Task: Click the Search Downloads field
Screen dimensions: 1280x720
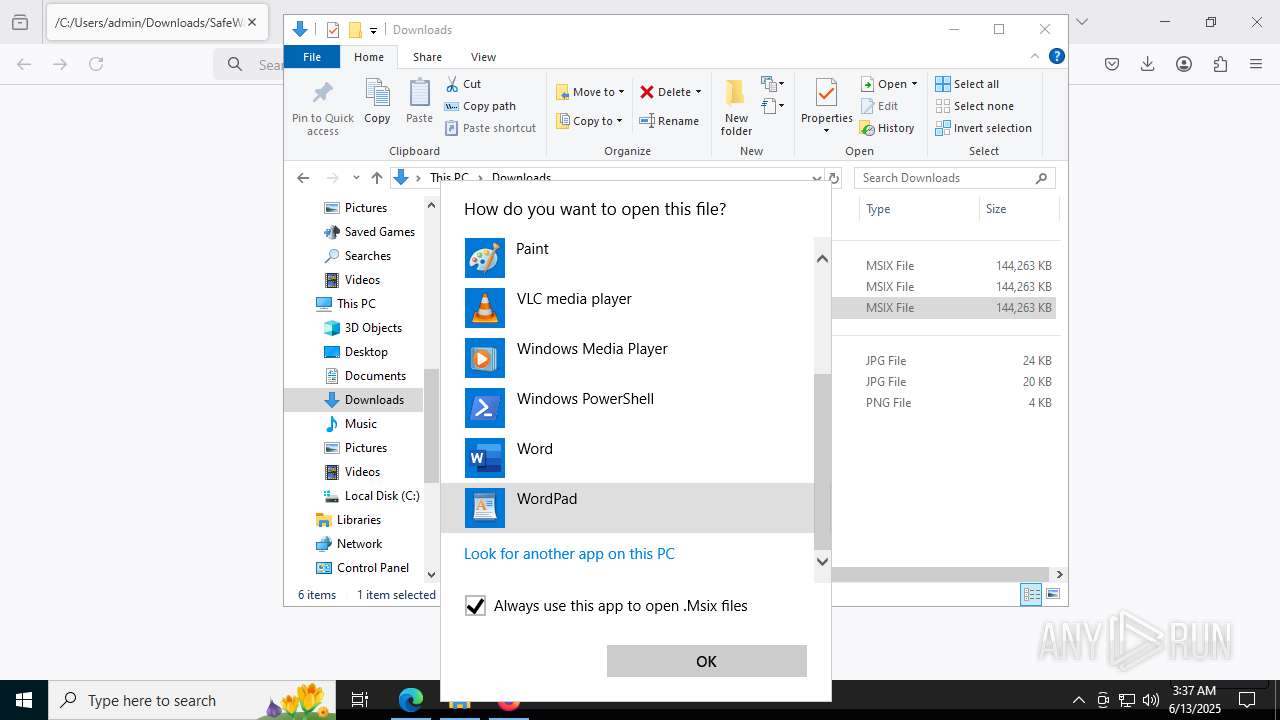Action: 955,178
